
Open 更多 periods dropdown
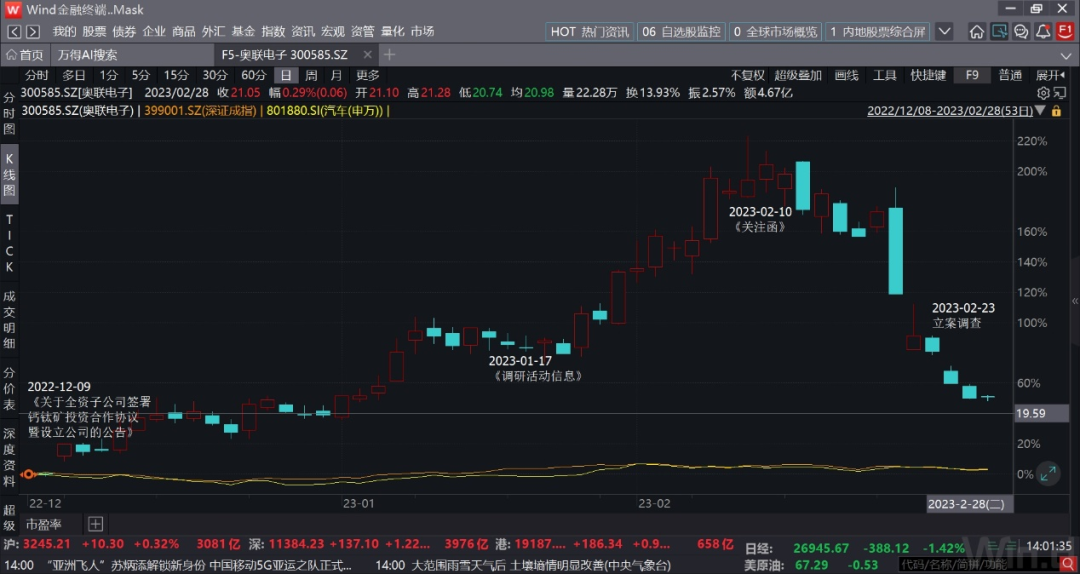[x=368, y=75]
